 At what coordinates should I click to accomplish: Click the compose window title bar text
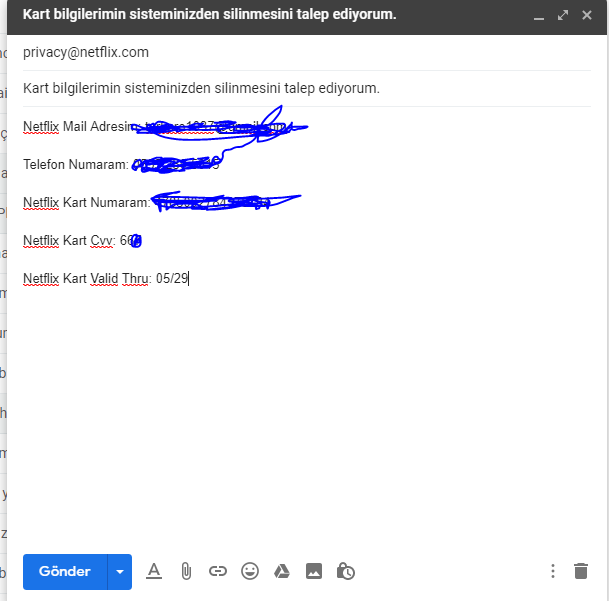209,14
